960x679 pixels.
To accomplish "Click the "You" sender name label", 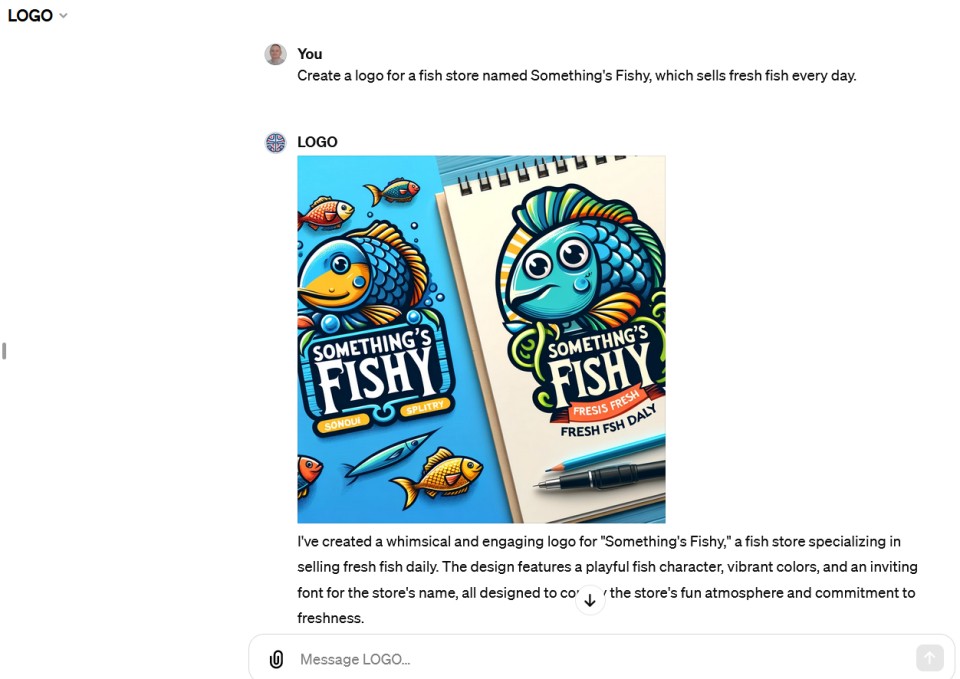I will 310,54.
